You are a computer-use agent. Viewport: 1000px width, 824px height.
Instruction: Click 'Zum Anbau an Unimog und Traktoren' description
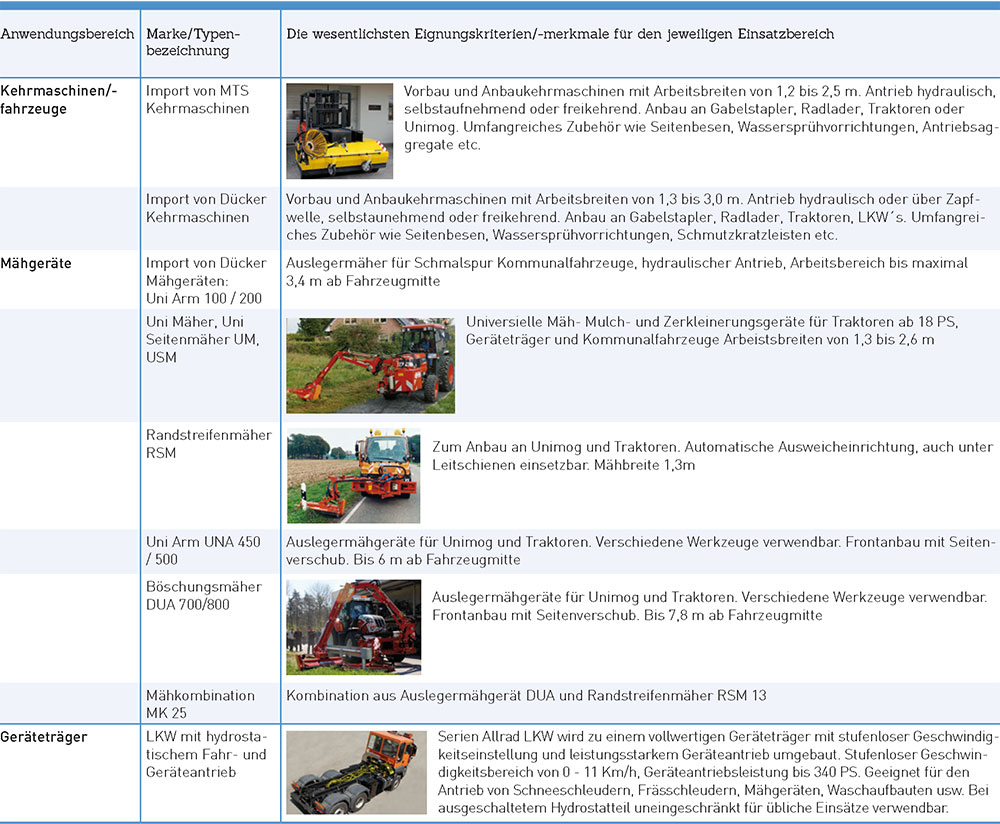(x=712, y=456)
